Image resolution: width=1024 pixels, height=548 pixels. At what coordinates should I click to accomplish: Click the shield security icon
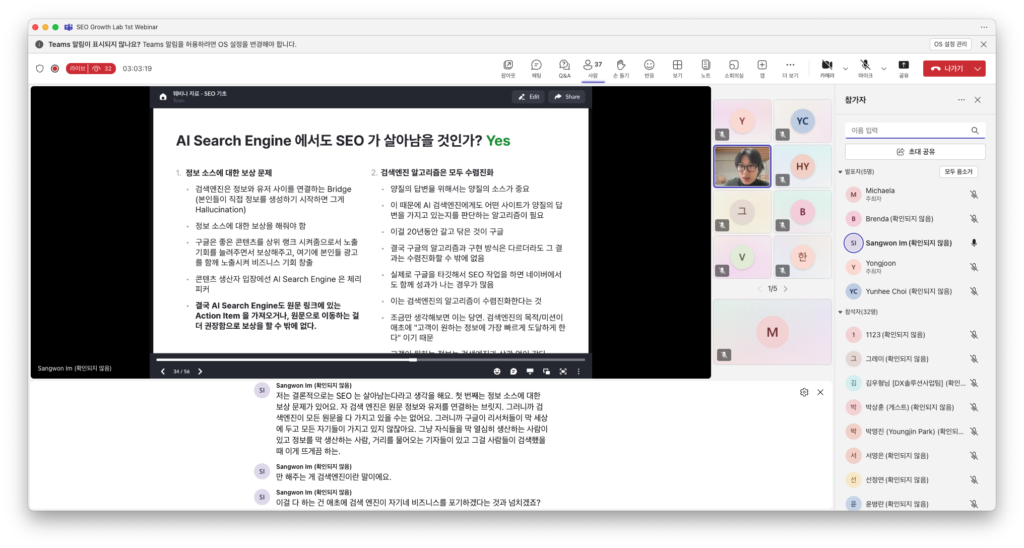pos(40,69)
